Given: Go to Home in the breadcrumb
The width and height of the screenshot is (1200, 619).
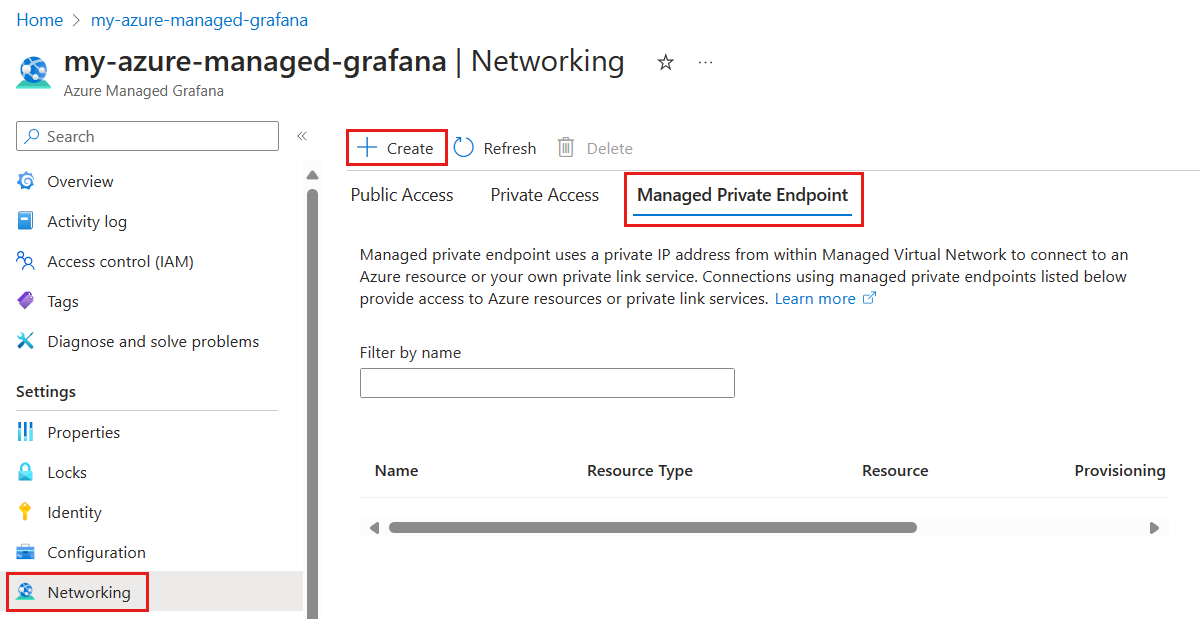Looking at the screenshot, I should pyautogui.click(x=39, y=20).
